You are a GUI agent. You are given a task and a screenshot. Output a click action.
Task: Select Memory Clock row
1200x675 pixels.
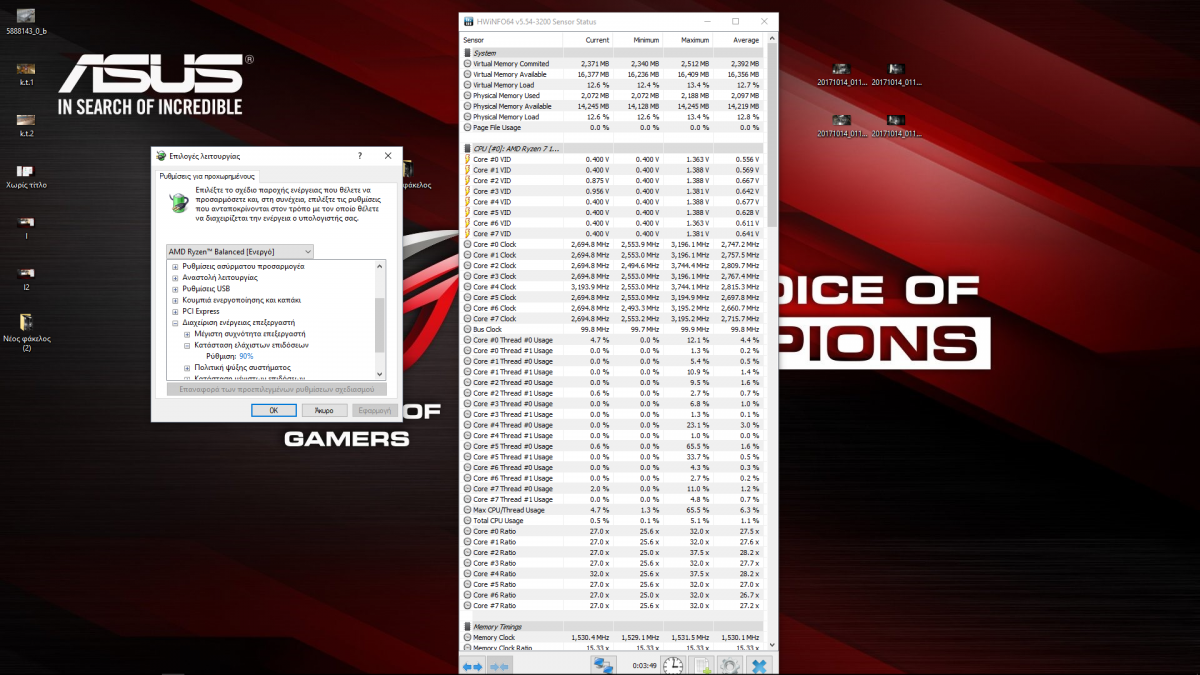[611, 637]
